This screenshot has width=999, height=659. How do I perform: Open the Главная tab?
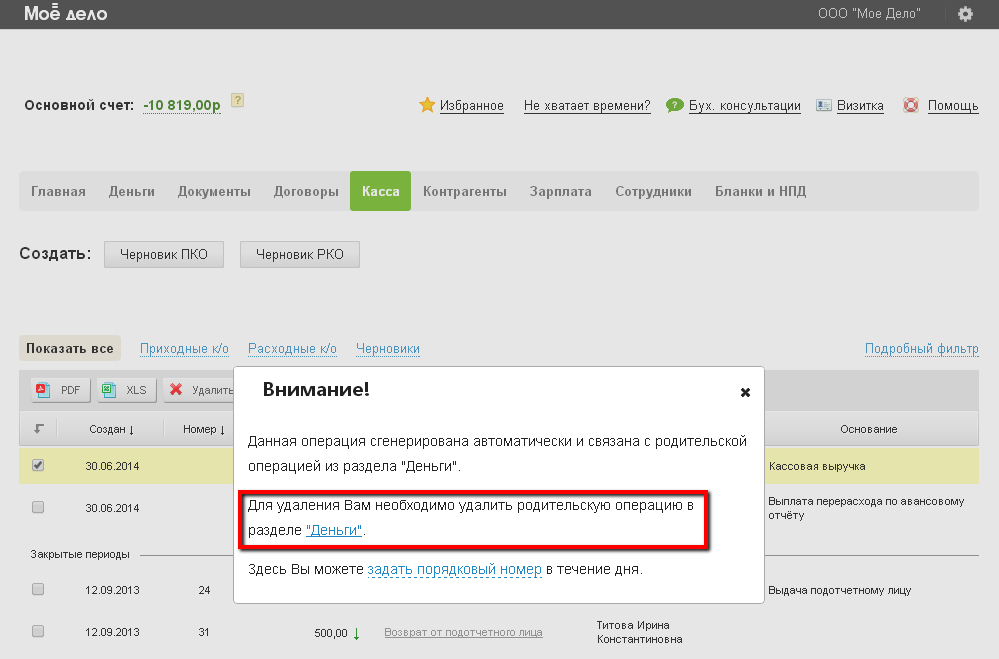(58, 191)
